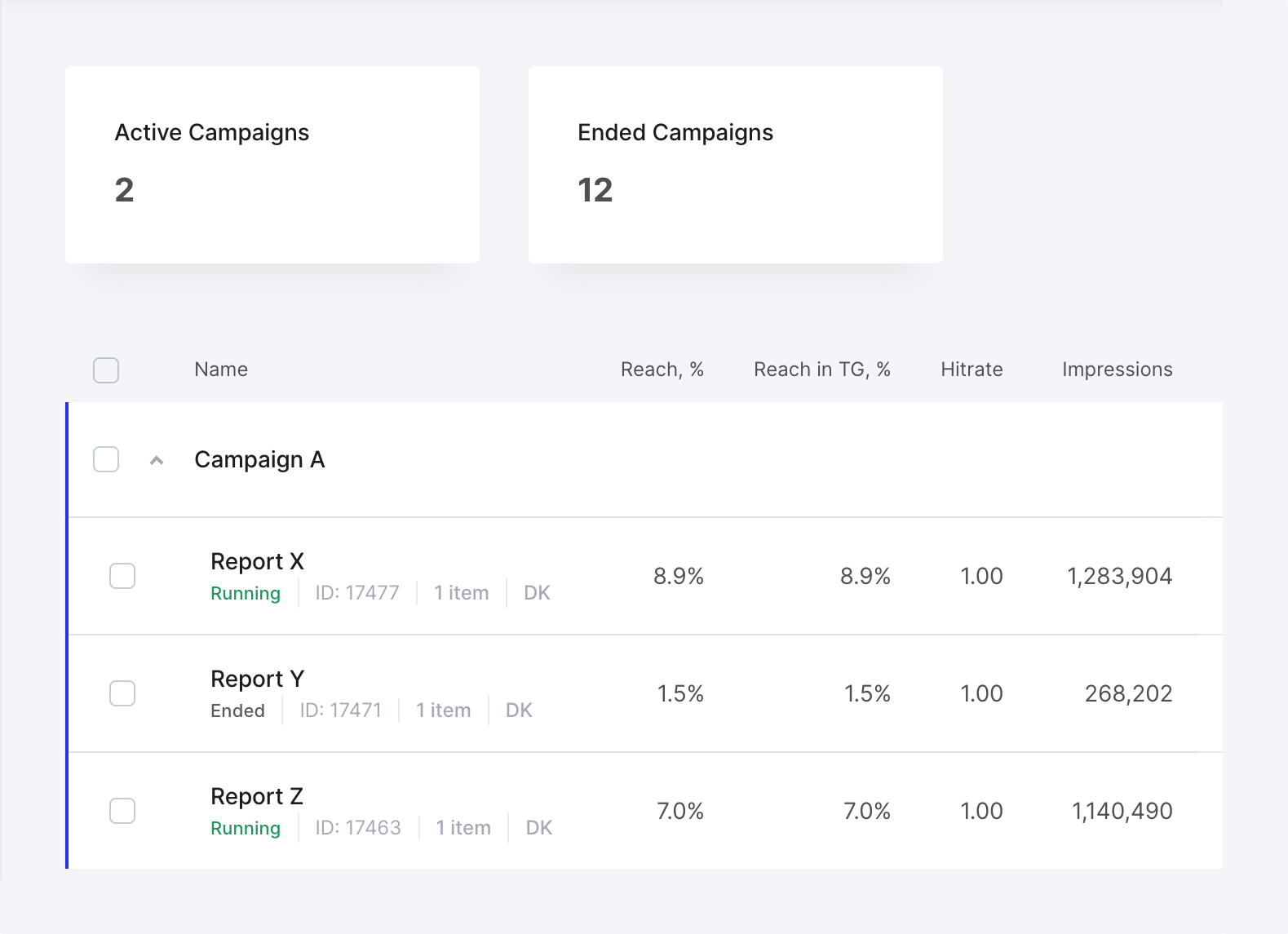This screenshot has height=934, width=1288.
Task: Open the Ended Campaigns card
Action: 736,165
